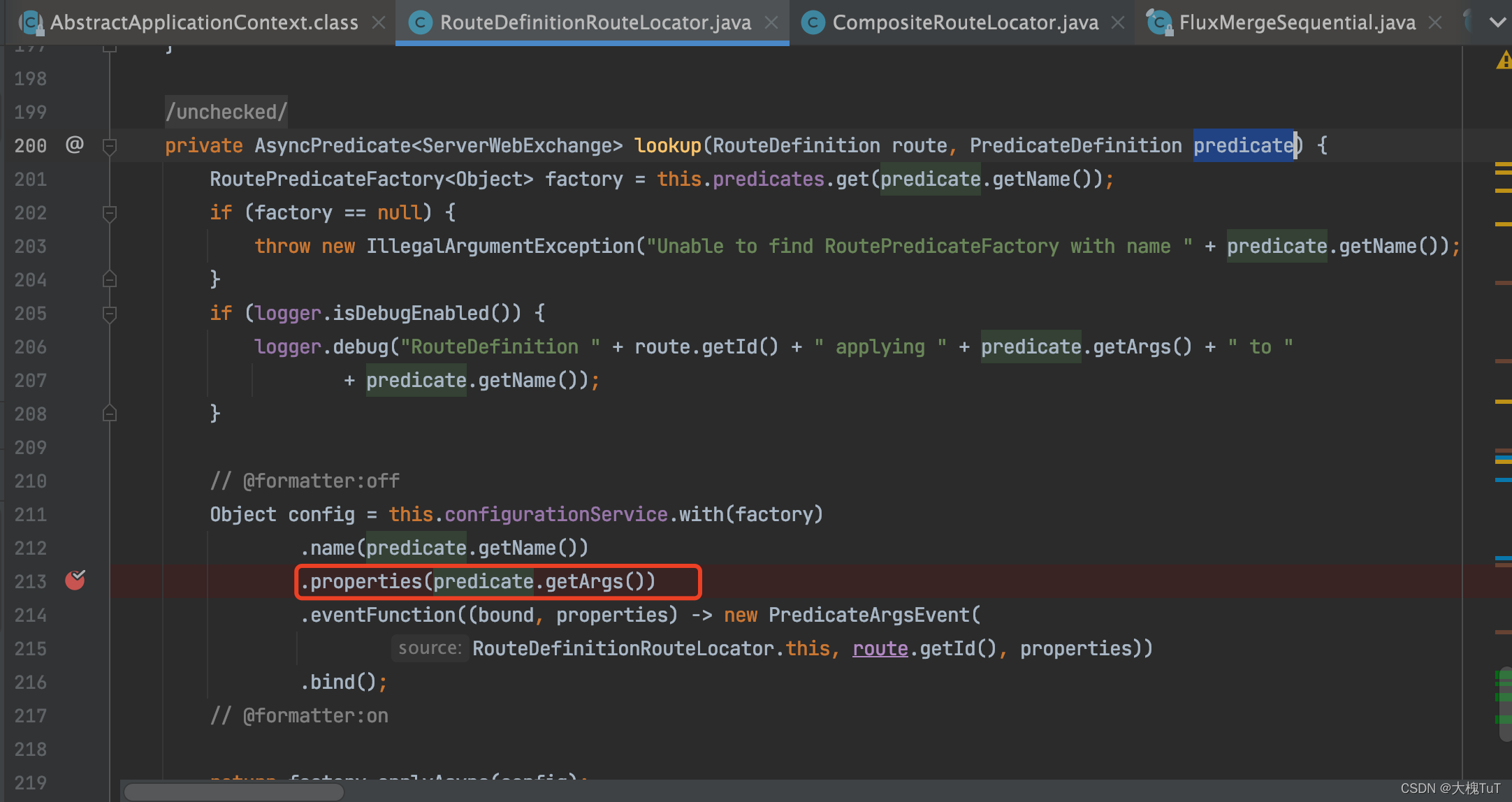Image resolution: width=1512 pixels, height=802 pixels.
Task: Click the yellow warning icon at top right
Action: tap(1504, 61)
